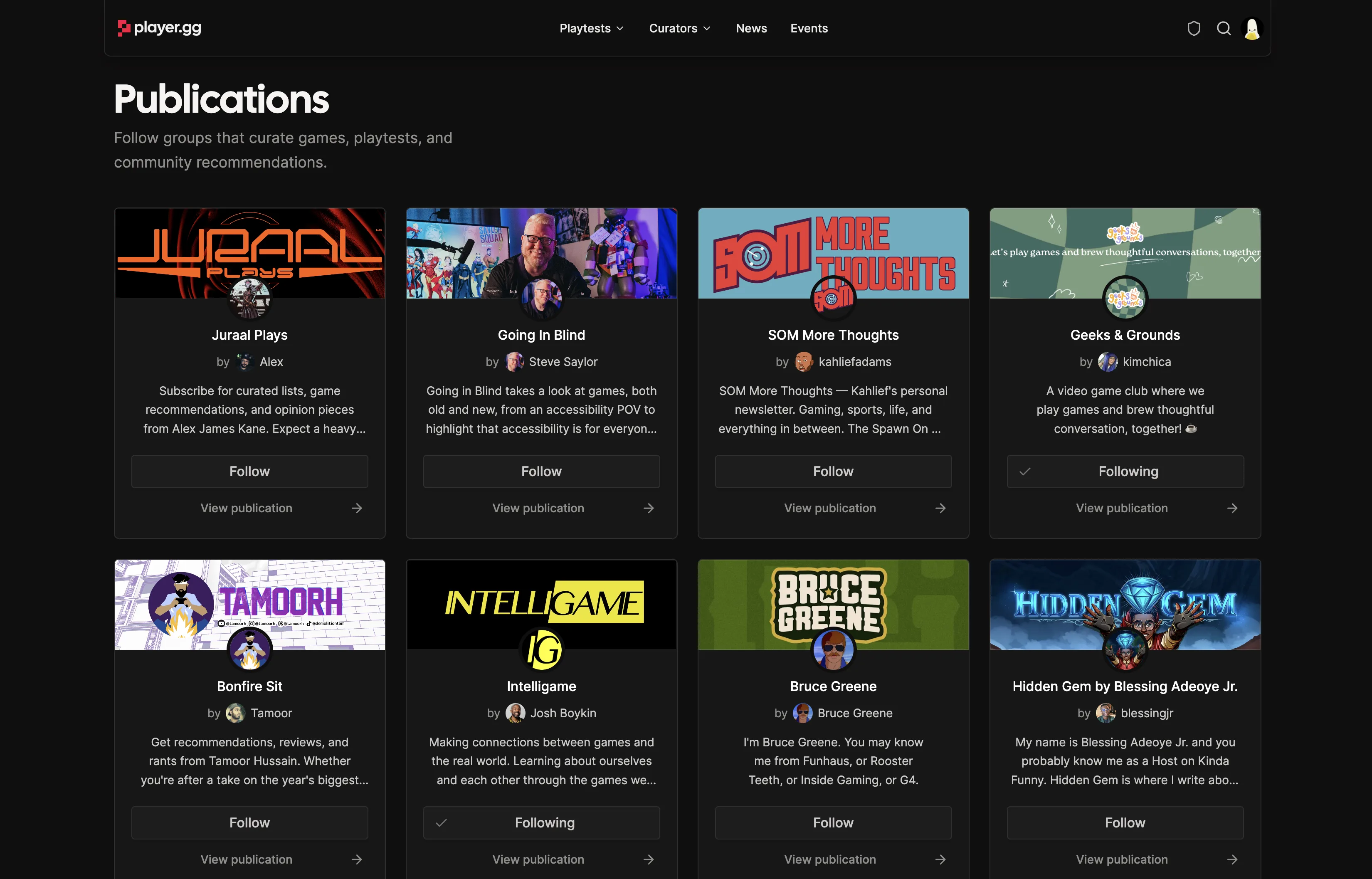Click author name Tamoor
This screenshot has height=879, width=1372.
point(271,713)
